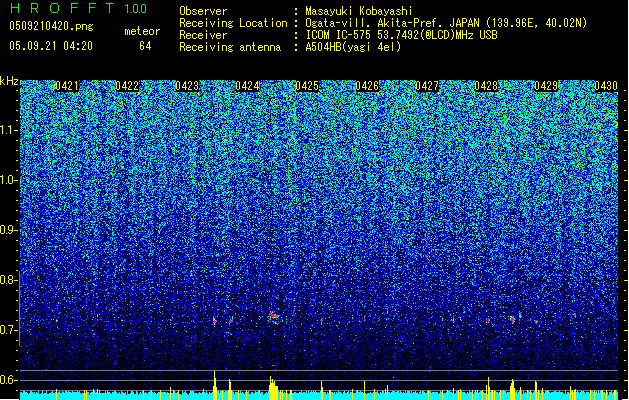Click the 0430 time marker label

pos(606,86)
